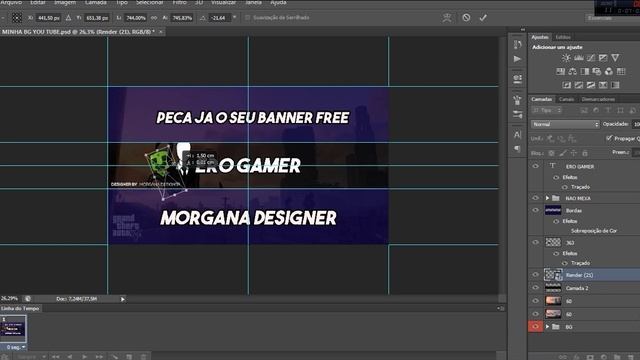Toggle the anti-alias checkbox in options bar
The image size is (640, 360).
(247, 18)
